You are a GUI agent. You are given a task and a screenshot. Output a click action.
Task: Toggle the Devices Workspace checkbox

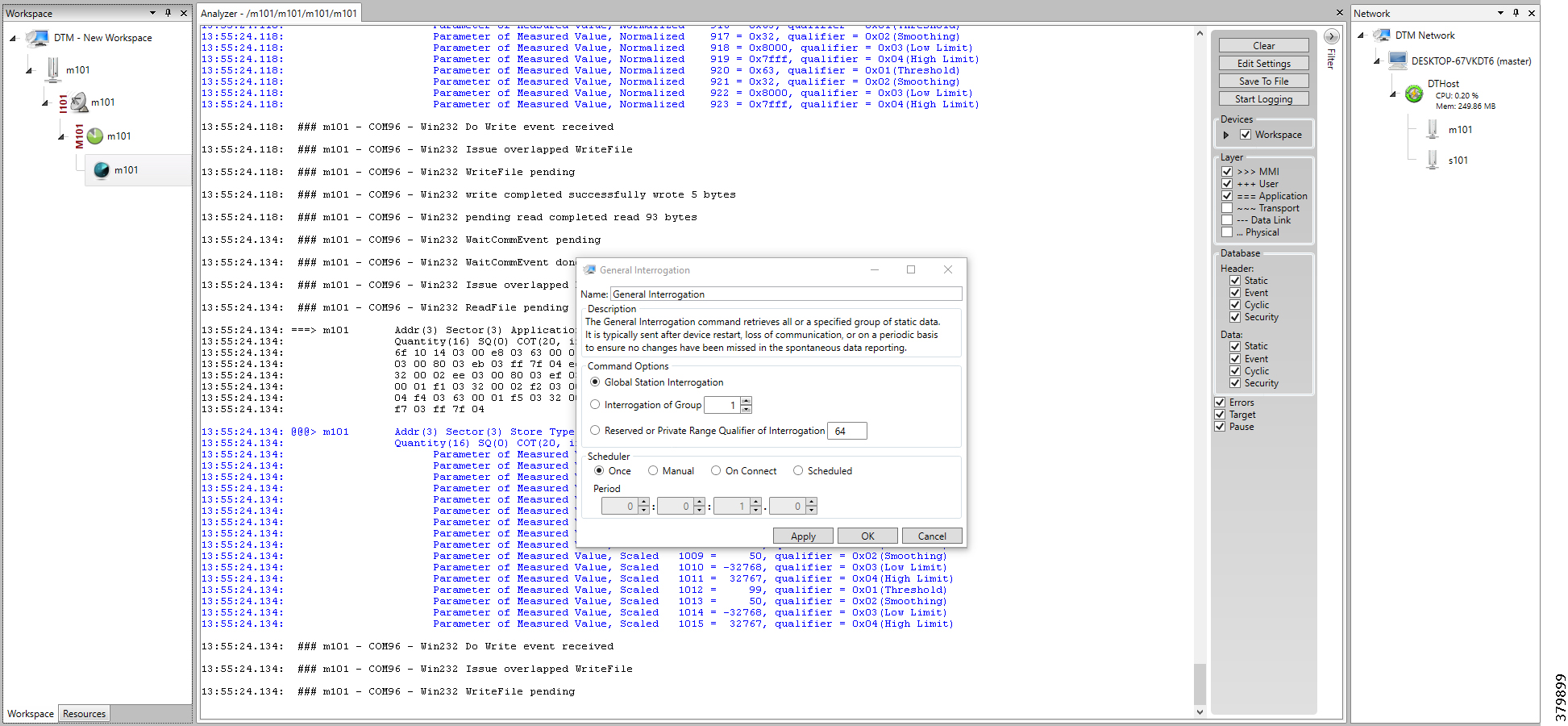(1246, 135)
